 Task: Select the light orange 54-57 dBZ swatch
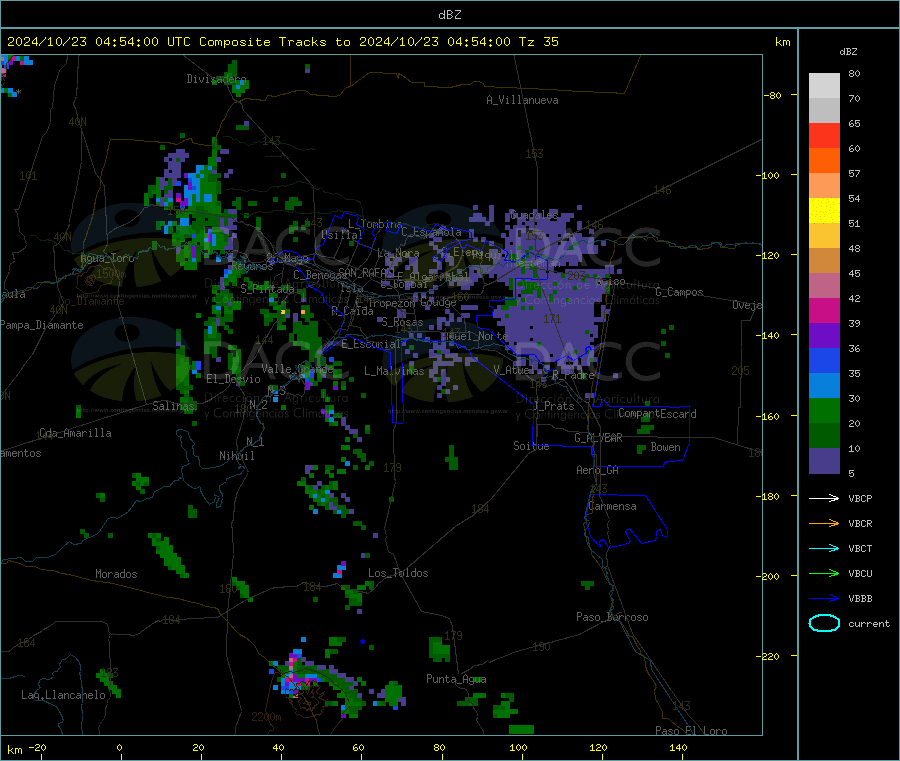click(x=824, y=185)
